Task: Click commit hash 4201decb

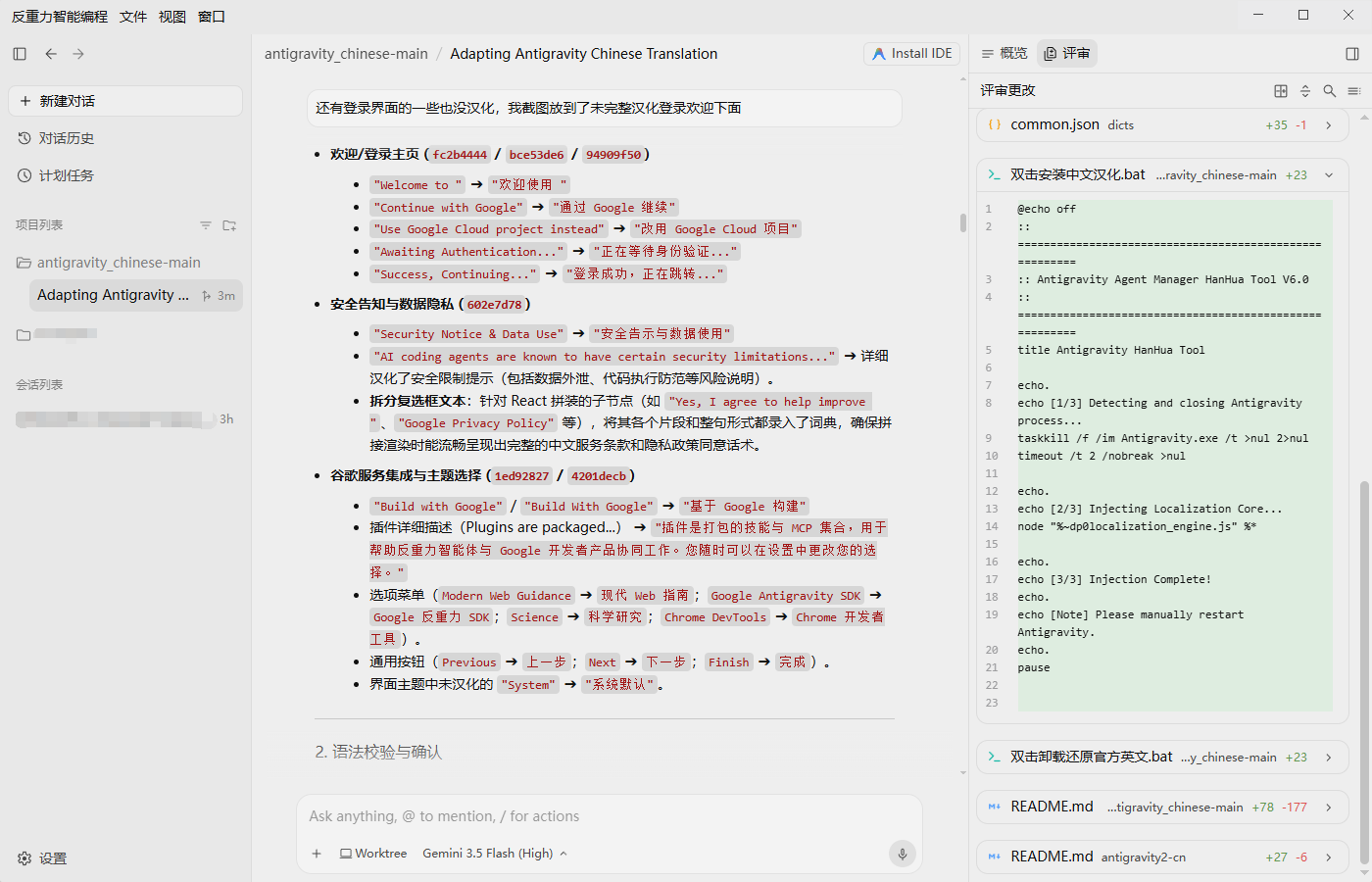Action: pos(599,476)
